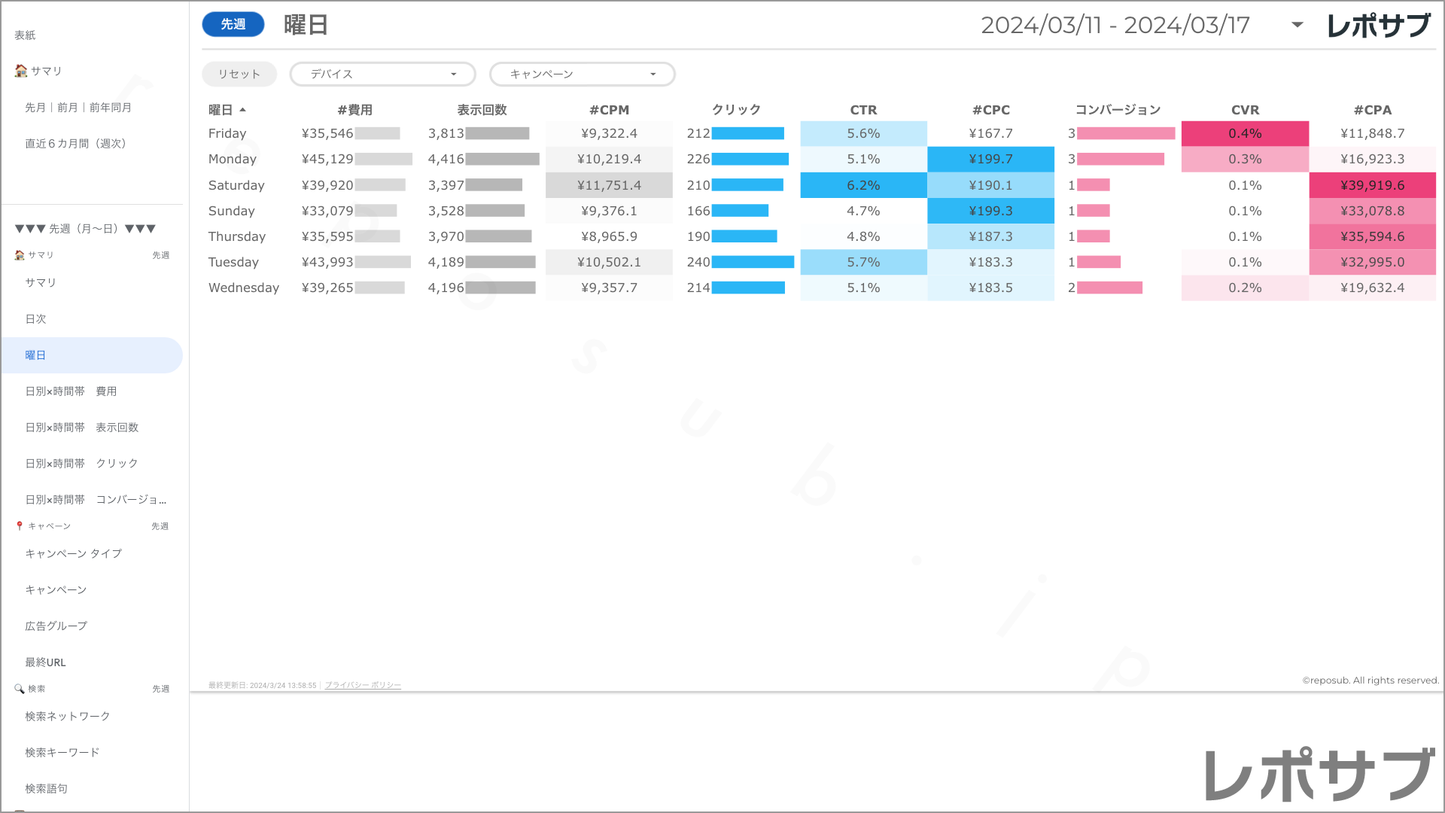Open the デバイス filter dropdown

click(382, 74)
